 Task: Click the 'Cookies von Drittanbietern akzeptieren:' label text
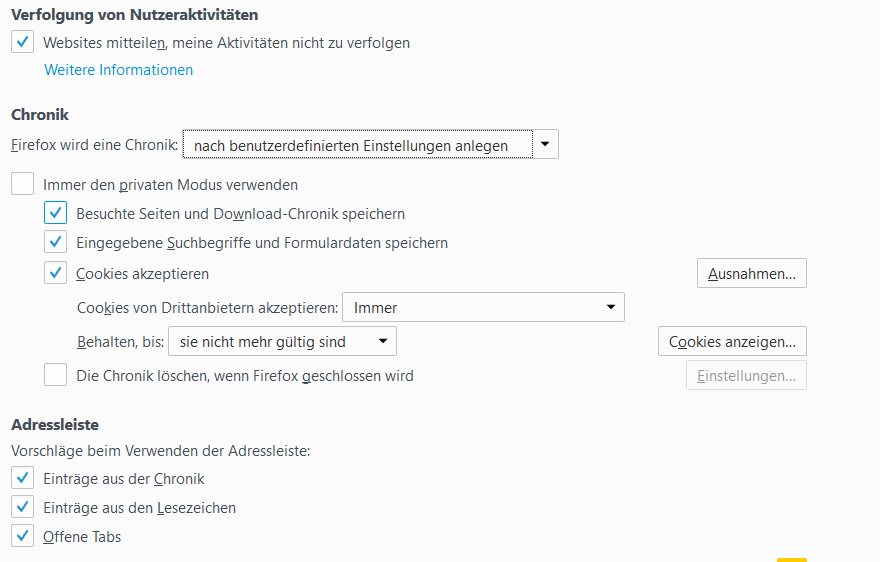tap(207, 308)
